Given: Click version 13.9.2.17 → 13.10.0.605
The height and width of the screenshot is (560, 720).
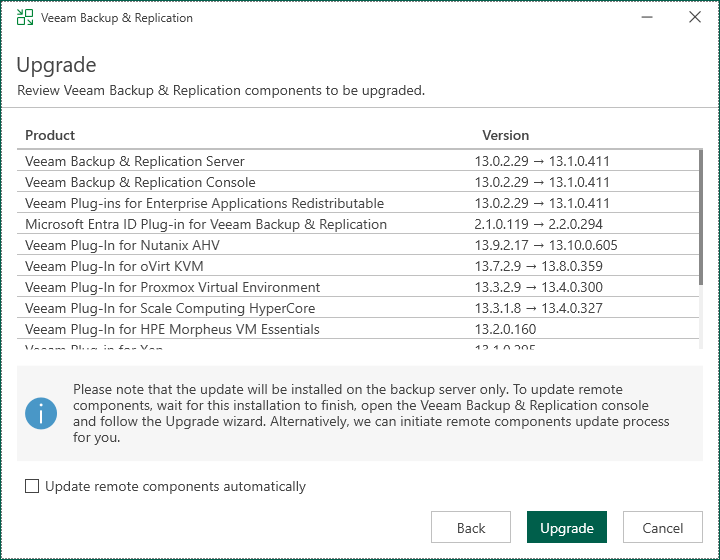Looking at the screenshot, I should coord(546,246).
